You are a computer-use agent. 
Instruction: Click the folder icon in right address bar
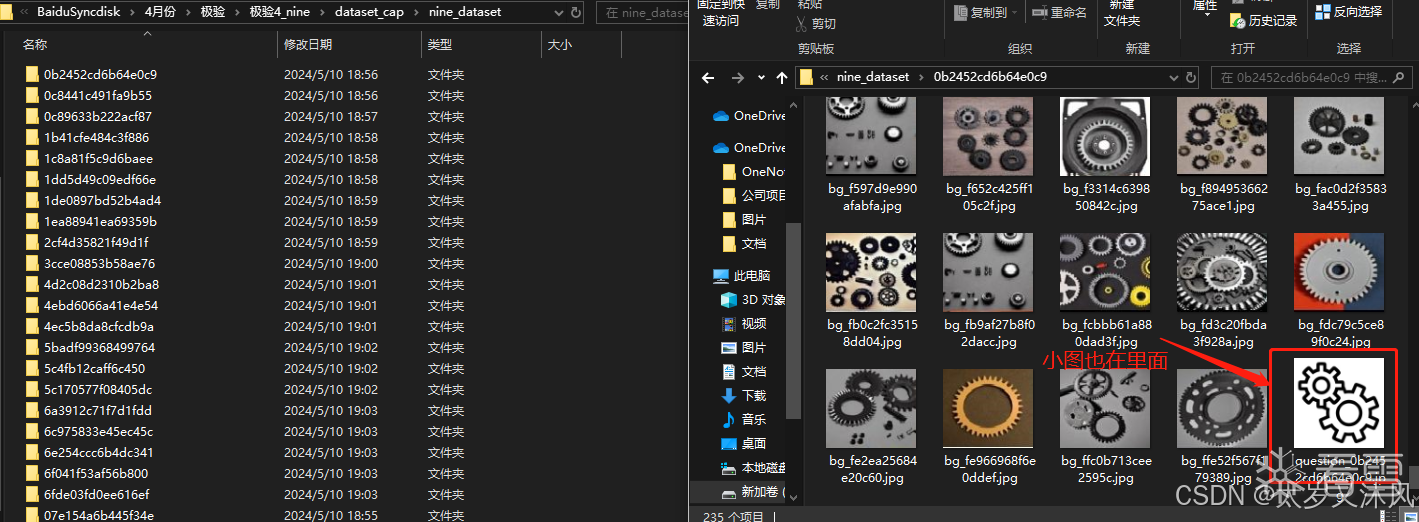pyautogui.click(x=806, y=77)
